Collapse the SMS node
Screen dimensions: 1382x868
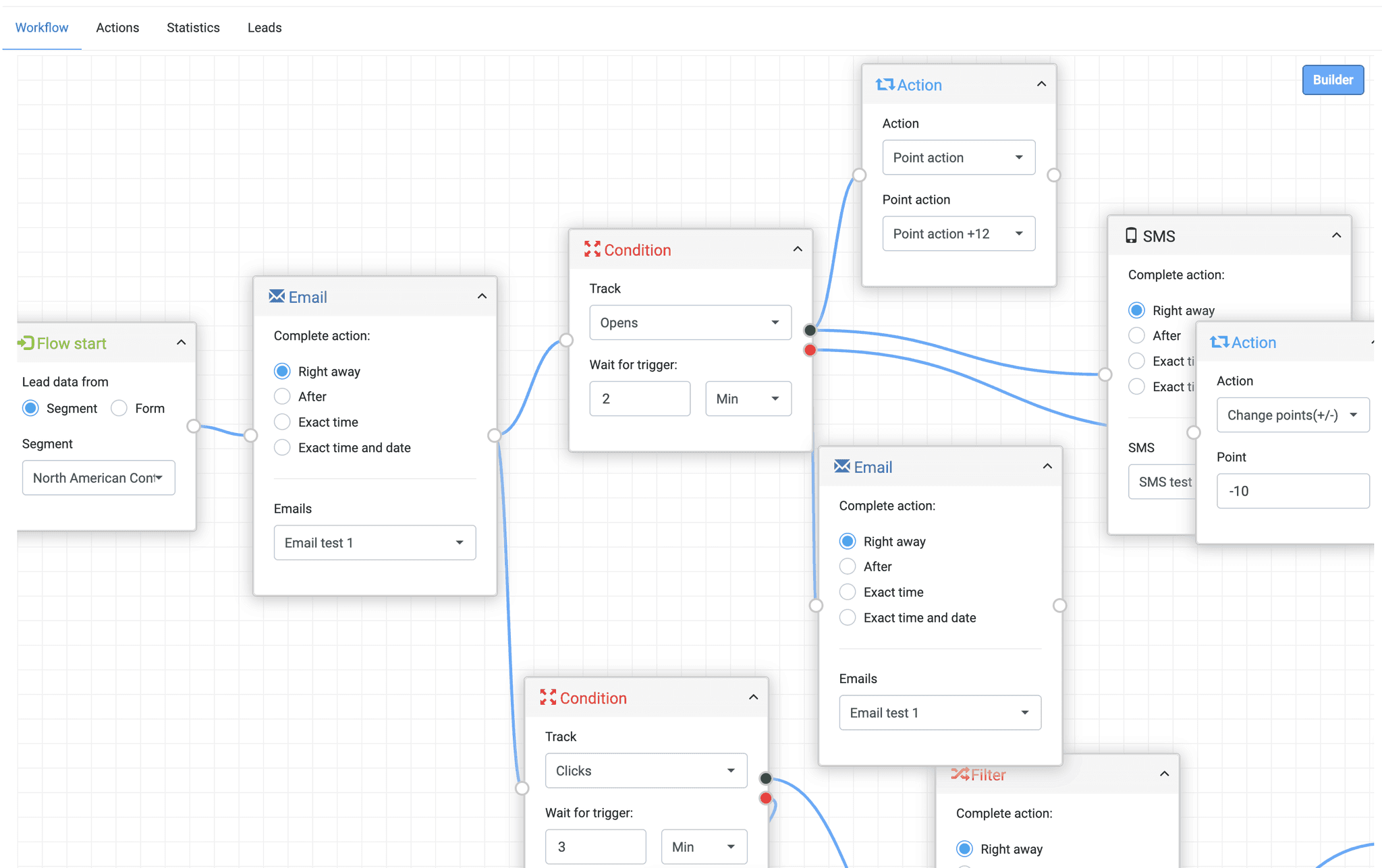[x=1336, y=235]
